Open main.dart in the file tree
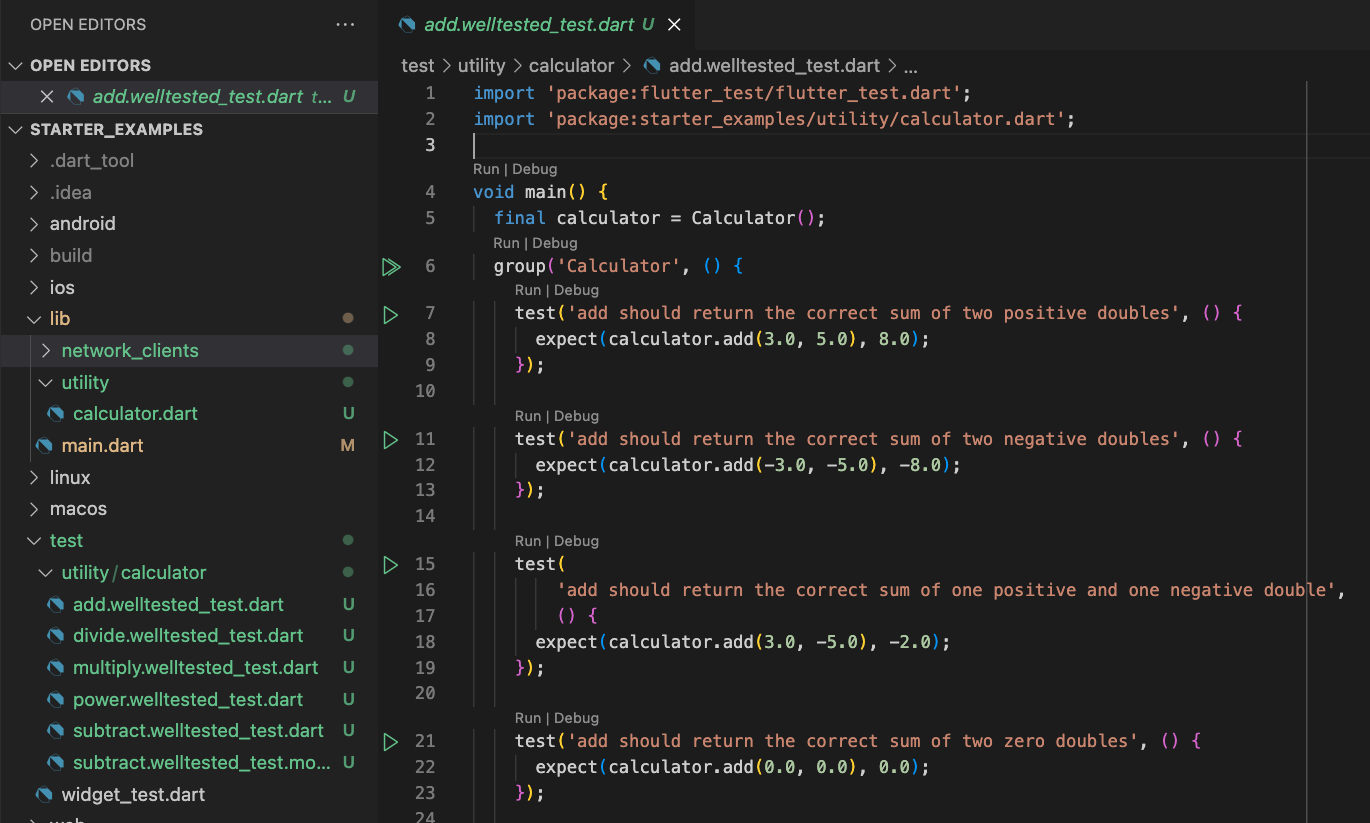Screen dimensions: 1370x823 coord(103,446)
